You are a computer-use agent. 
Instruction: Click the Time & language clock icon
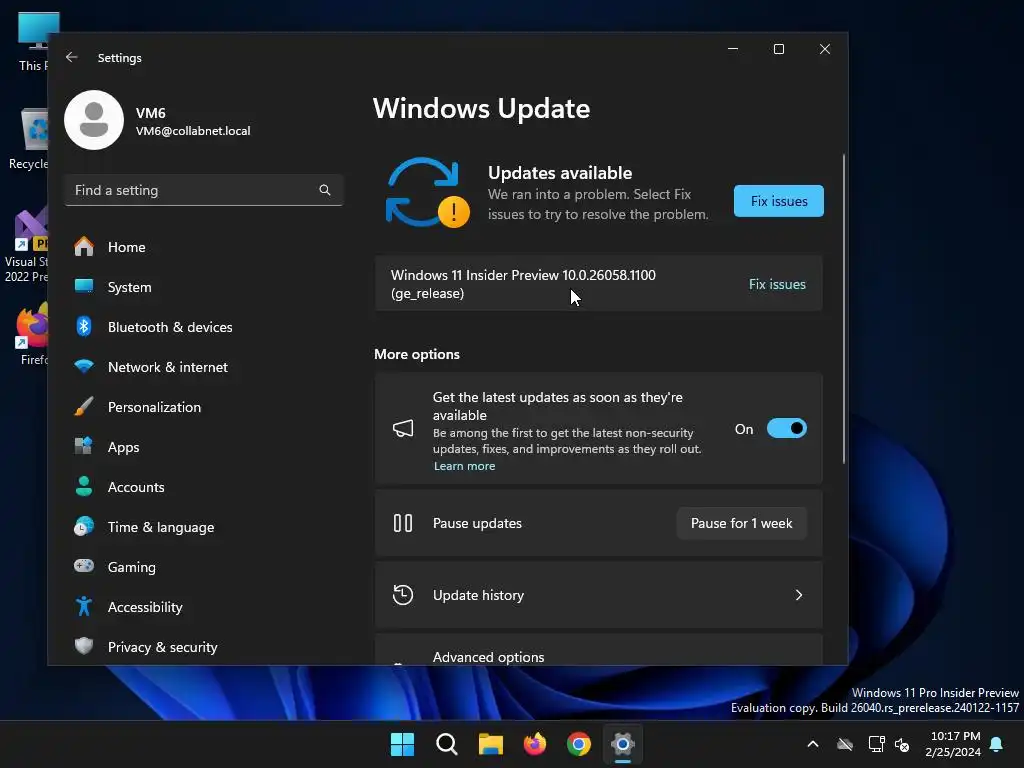click(x=84, y=526)
